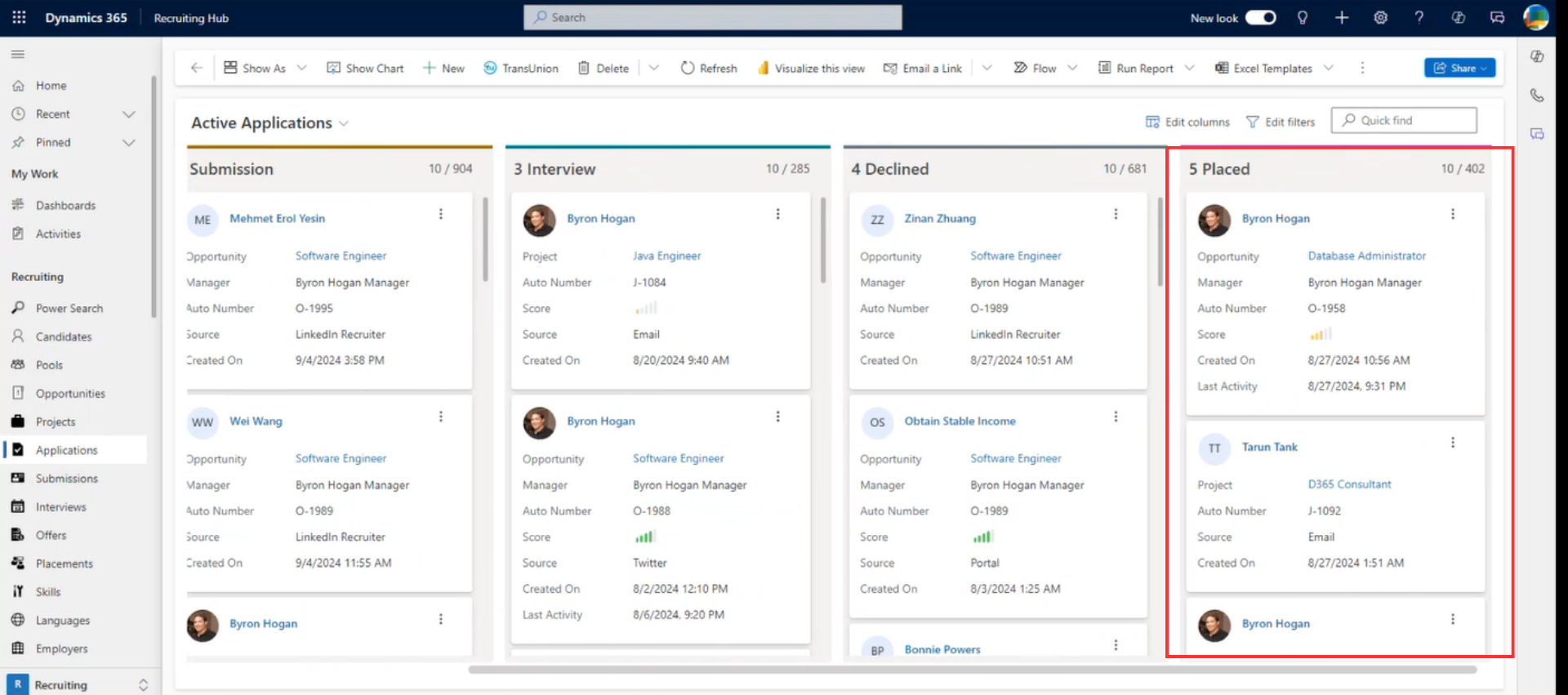Expand the Delete split dropdown arrow
Screen dimensions: 1568x695
click(653, 68)
